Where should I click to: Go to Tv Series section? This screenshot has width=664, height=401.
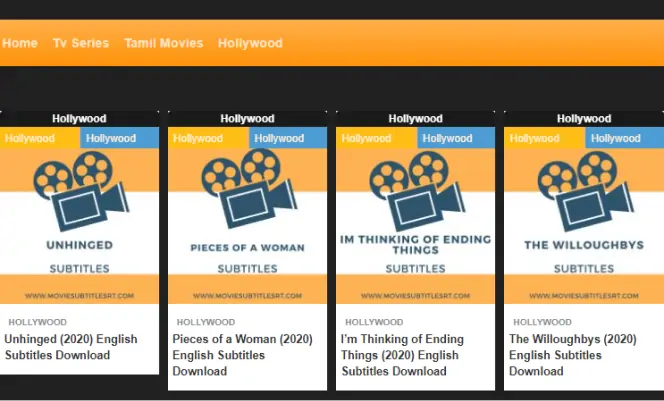pos(81,43)
